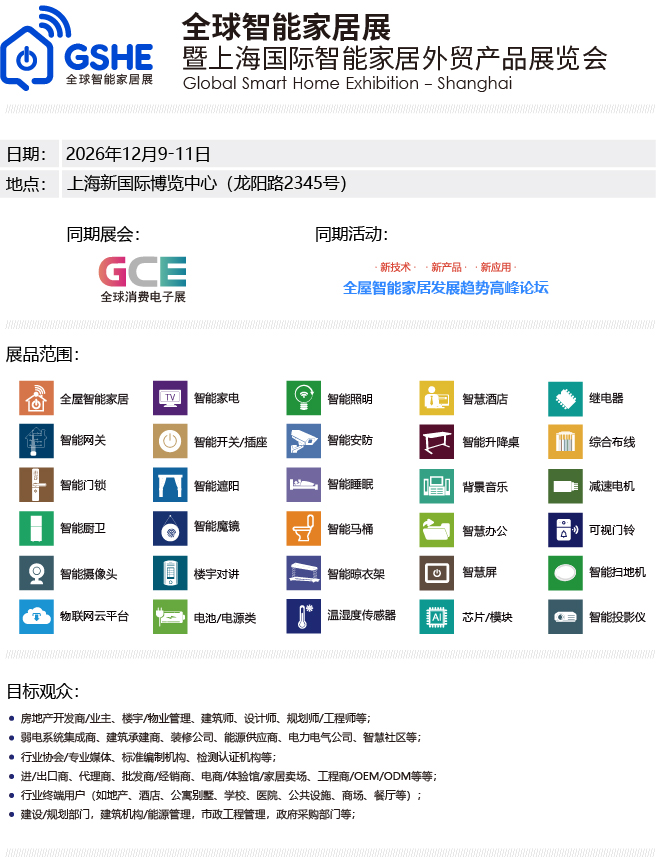Viewport: 656px width, 857px height.
Task: Select the 智能门锁 icon
Action: [x=37, y=485]
